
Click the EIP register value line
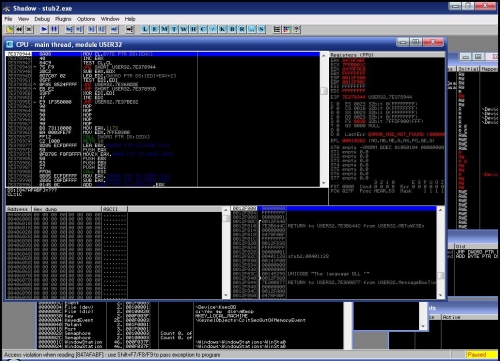click(371, 97)
